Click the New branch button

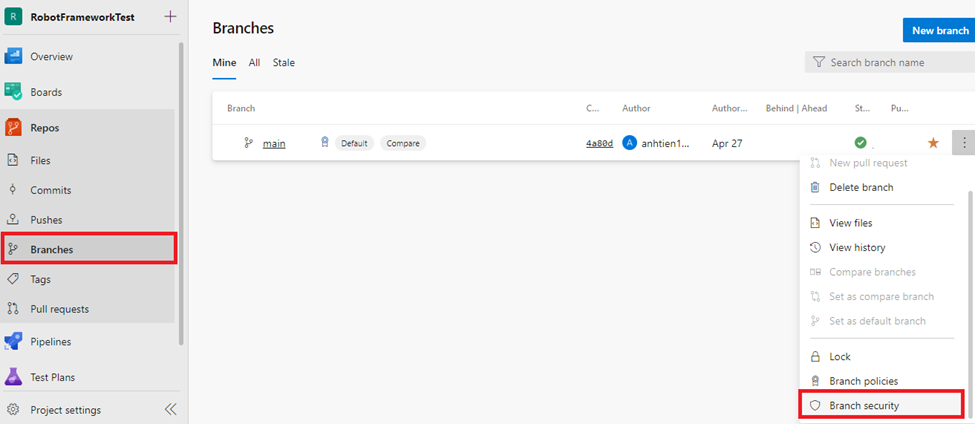[938, 30]
